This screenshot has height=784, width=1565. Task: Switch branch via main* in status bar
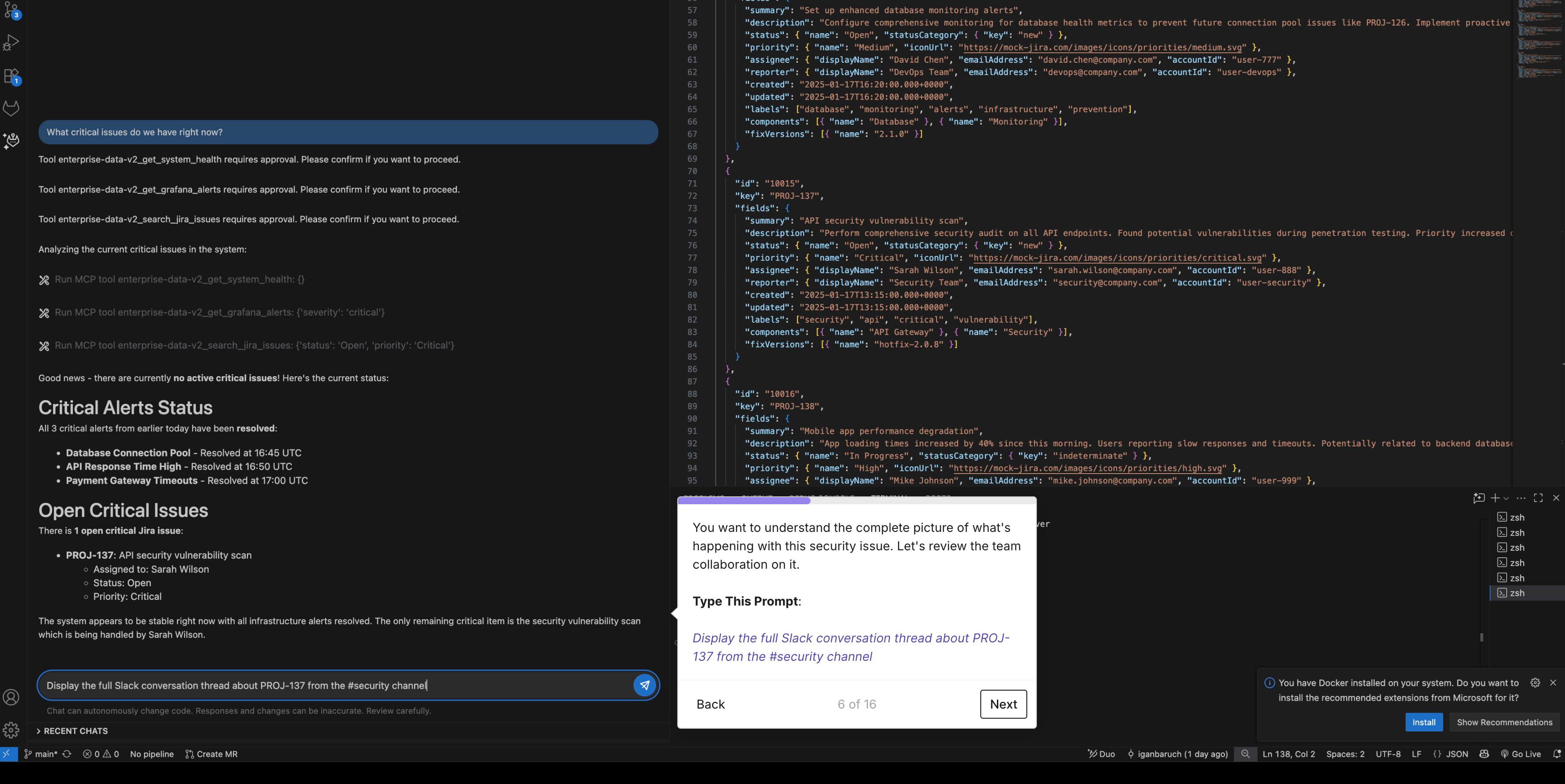tap(41, 754)
